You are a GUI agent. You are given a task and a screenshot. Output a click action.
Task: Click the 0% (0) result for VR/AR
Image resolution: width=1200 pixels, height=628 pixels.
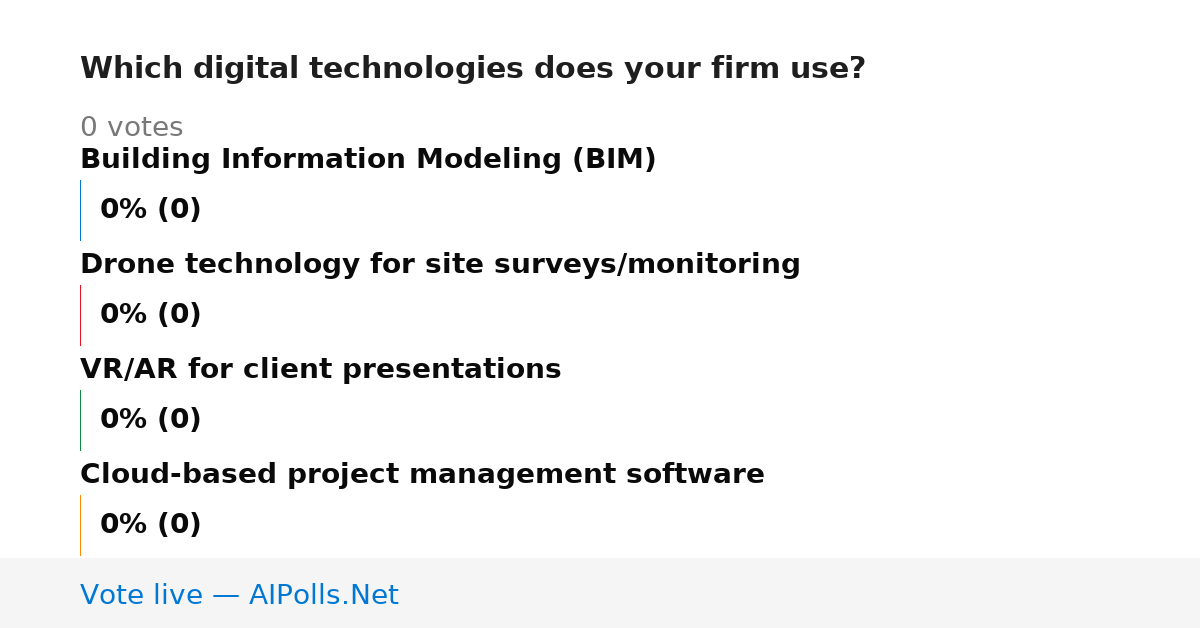[150, 419]
